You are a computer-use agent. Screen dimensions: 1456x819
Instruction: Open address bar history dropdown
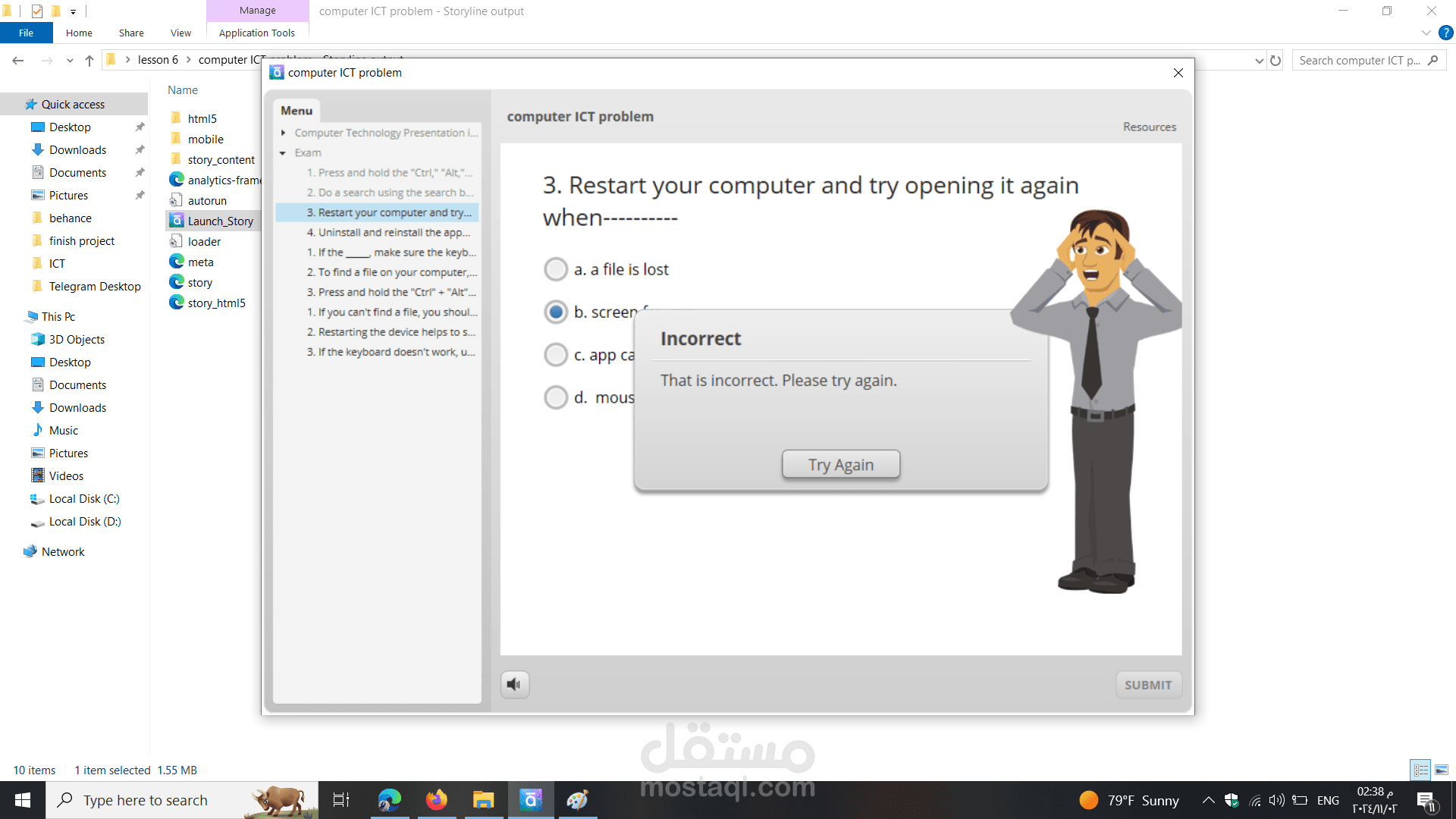tap(1259, 61)
